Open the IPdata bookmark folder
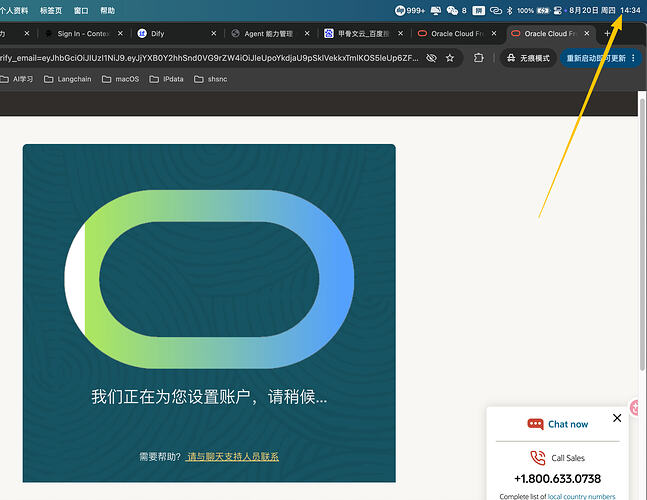Image resolution: width=647 pixels, height=500 pixels. click(166, 79)
